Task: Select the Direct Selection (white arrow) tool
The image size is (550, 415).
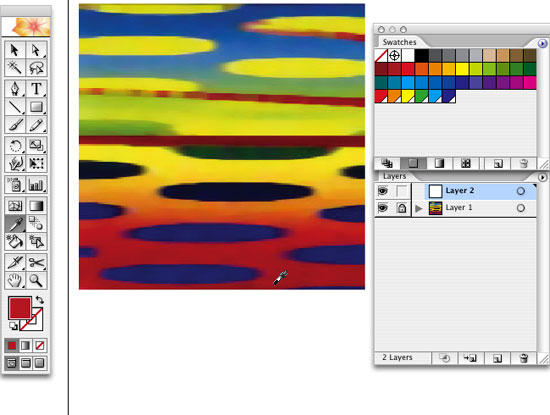Action: pos(36,50)
